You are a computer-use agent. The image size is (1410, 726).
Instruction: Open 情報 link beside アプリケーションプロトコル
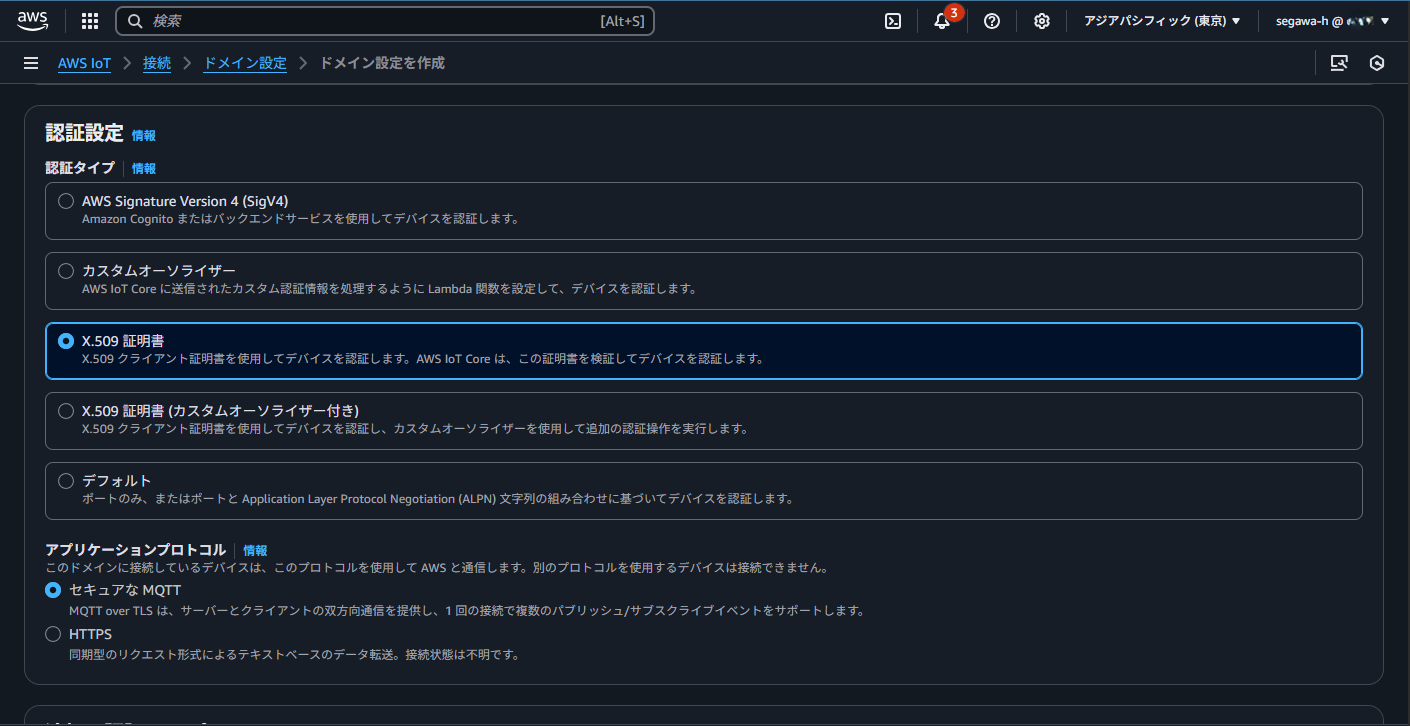(255, 550)
